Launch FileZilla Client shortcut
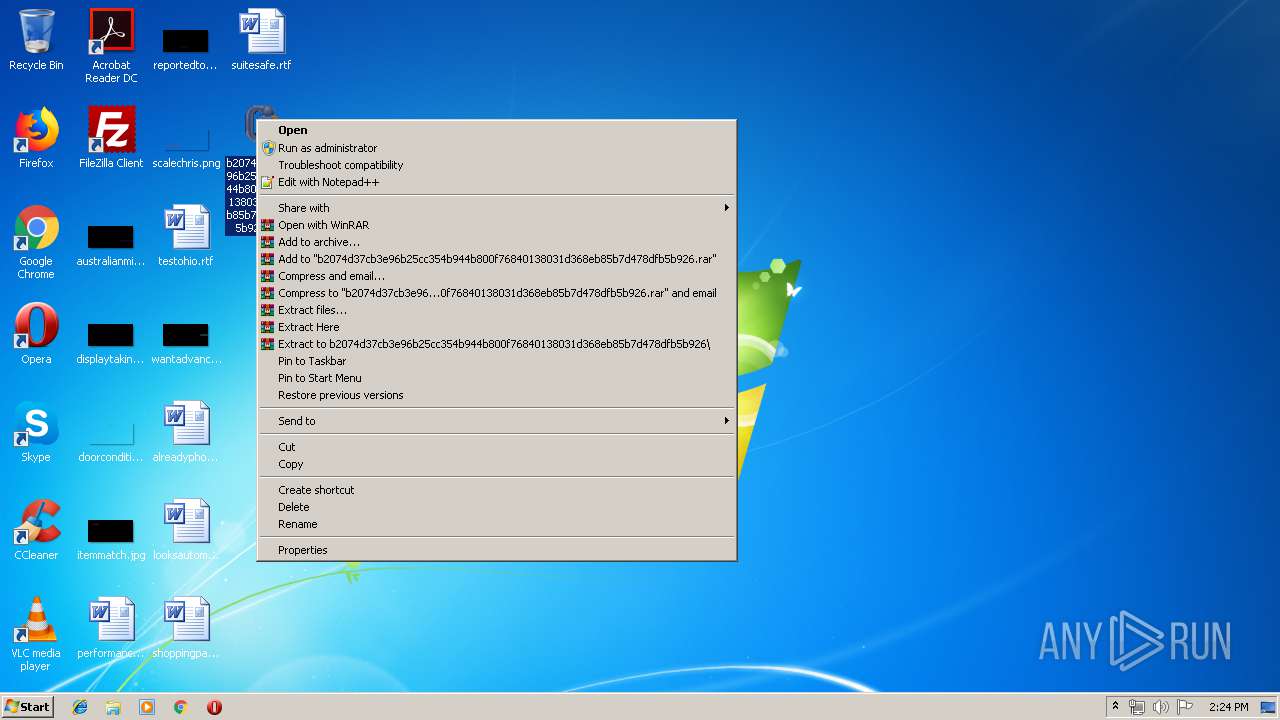 point(111,138)
